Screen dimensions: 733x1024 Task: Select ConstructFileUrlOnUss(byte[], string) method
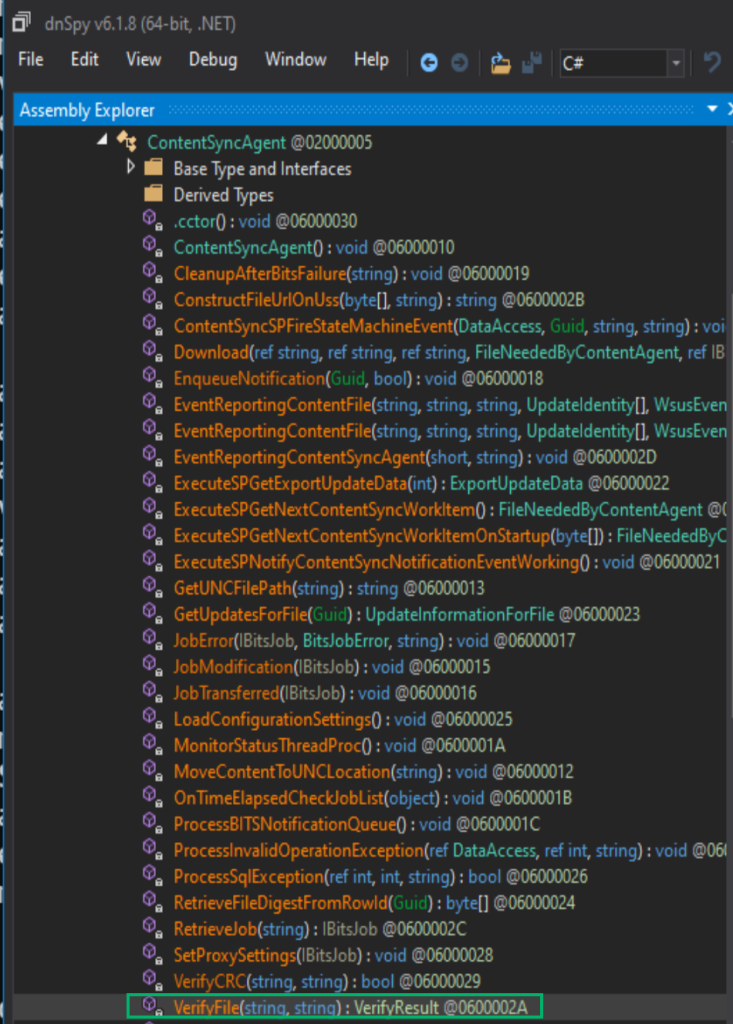pyautogui.click(x=379, y=300)
